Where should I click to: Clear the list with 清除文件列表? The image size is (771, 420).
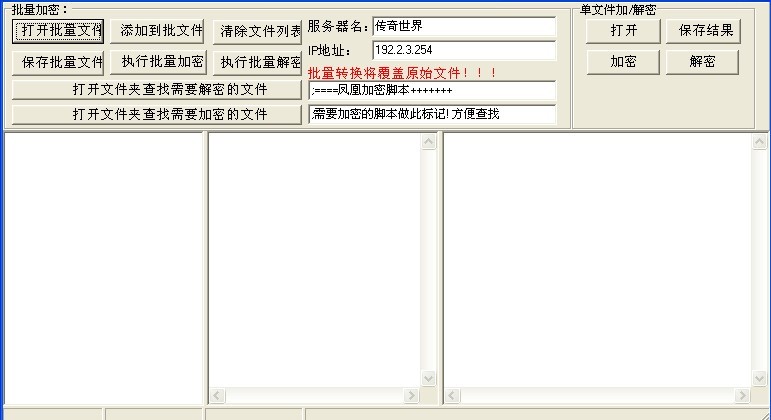point(258,31)
